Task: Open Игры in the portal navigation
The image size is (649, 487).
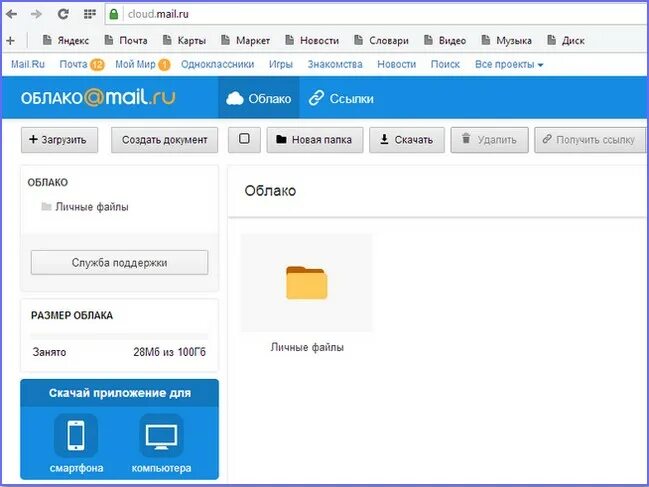Action: click(281, 65)
